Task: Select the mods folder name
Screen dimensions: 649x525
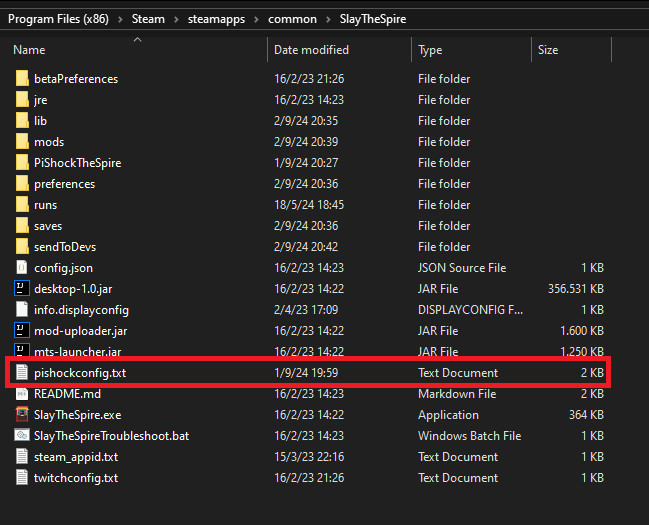Action: pyautogui.click(x=49, y=142)
